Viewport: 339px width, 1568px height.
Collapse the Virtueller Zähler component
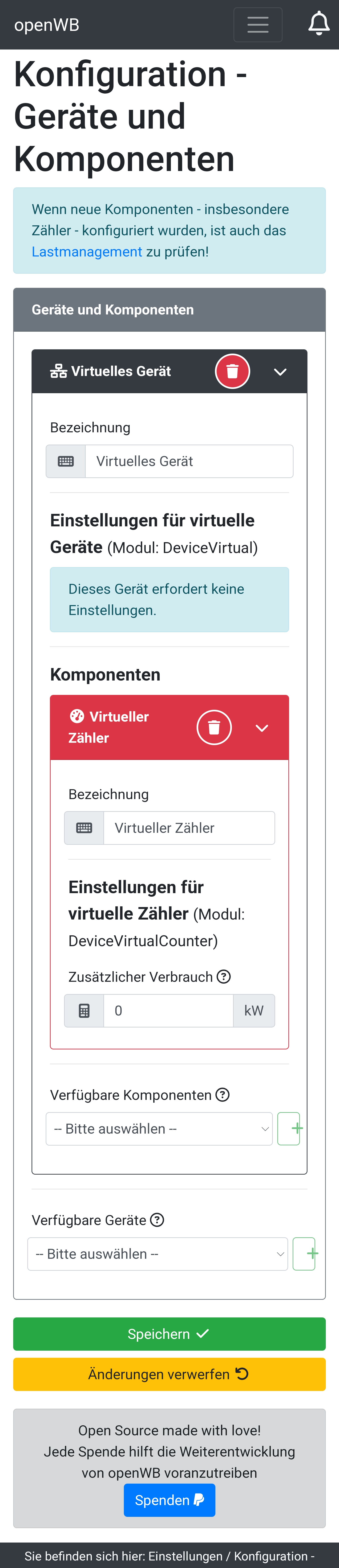pyautogui.click(x=262, y=728)
